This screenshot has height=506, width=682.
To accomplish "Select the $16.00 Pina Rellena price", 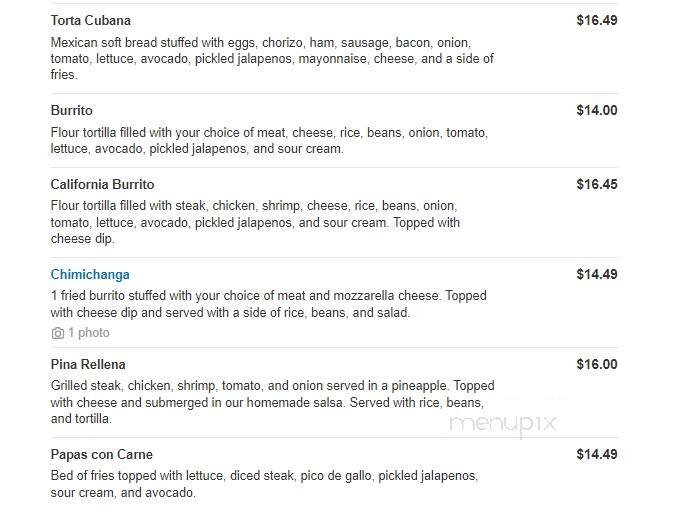I will point(597,365).
